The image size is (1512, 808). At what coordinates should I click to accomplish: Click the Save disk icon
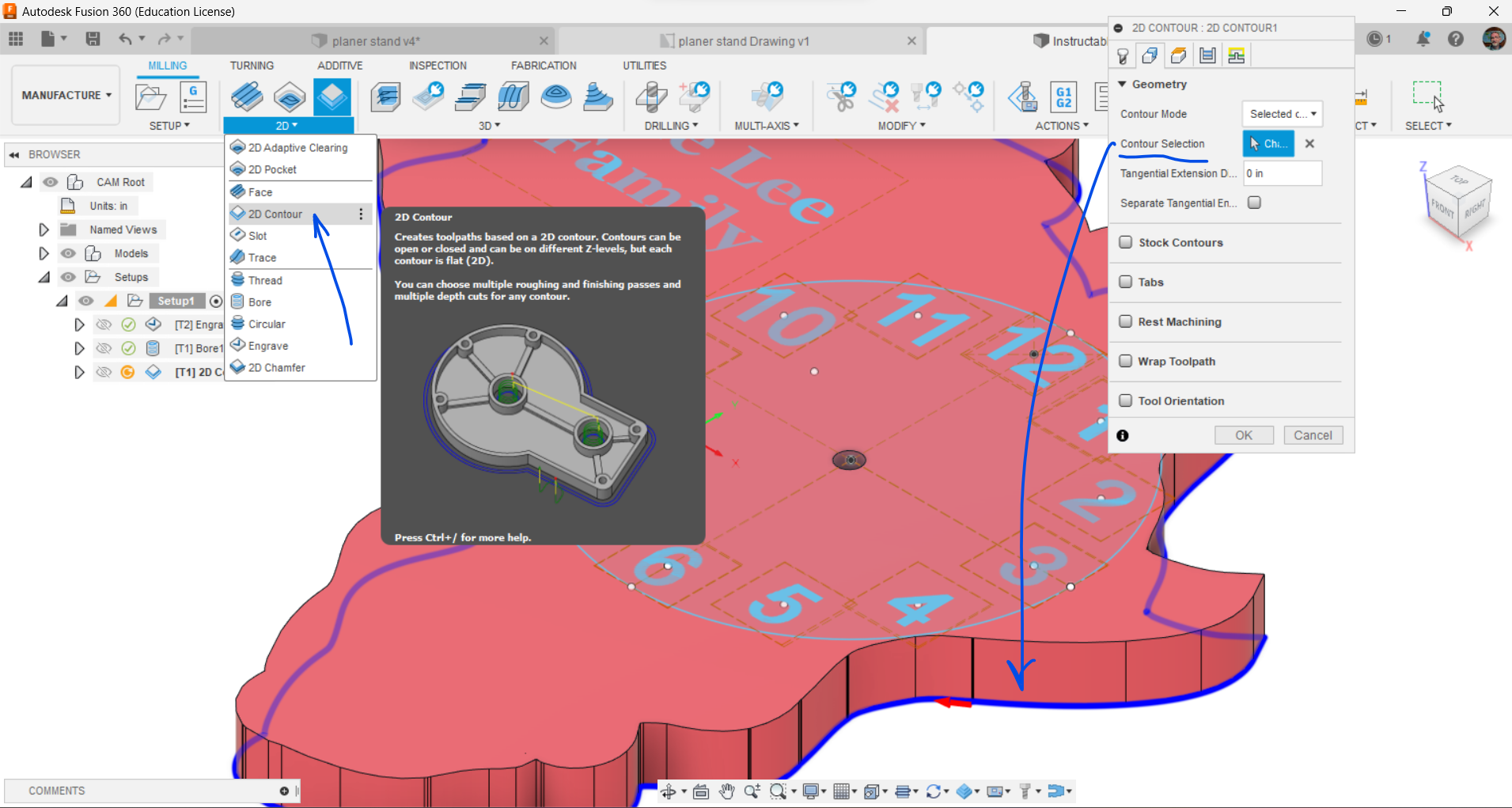(93, 39)
